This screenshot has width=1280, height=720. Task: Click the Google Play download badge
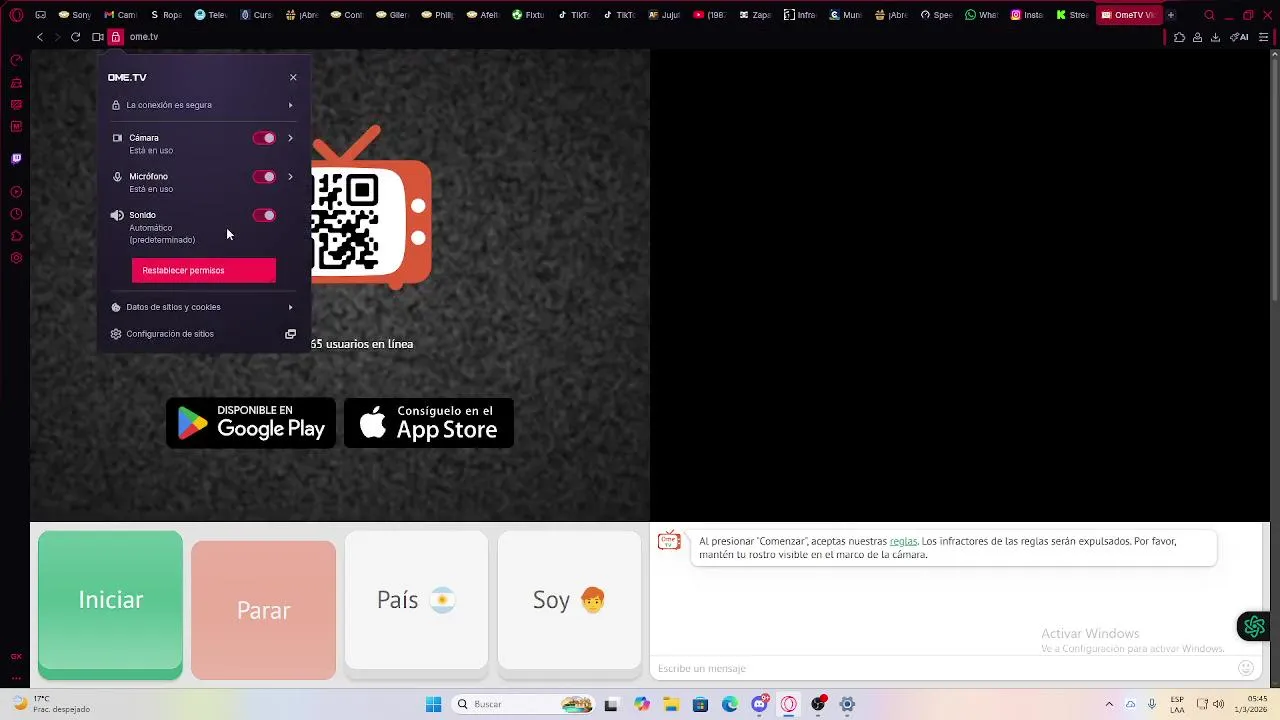[x=251, y=423]
